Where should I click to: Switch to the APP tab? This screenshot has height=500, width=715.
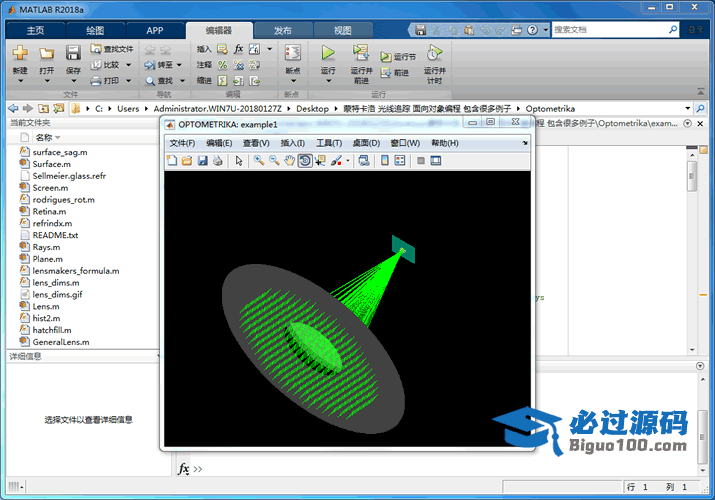[155, 31]
